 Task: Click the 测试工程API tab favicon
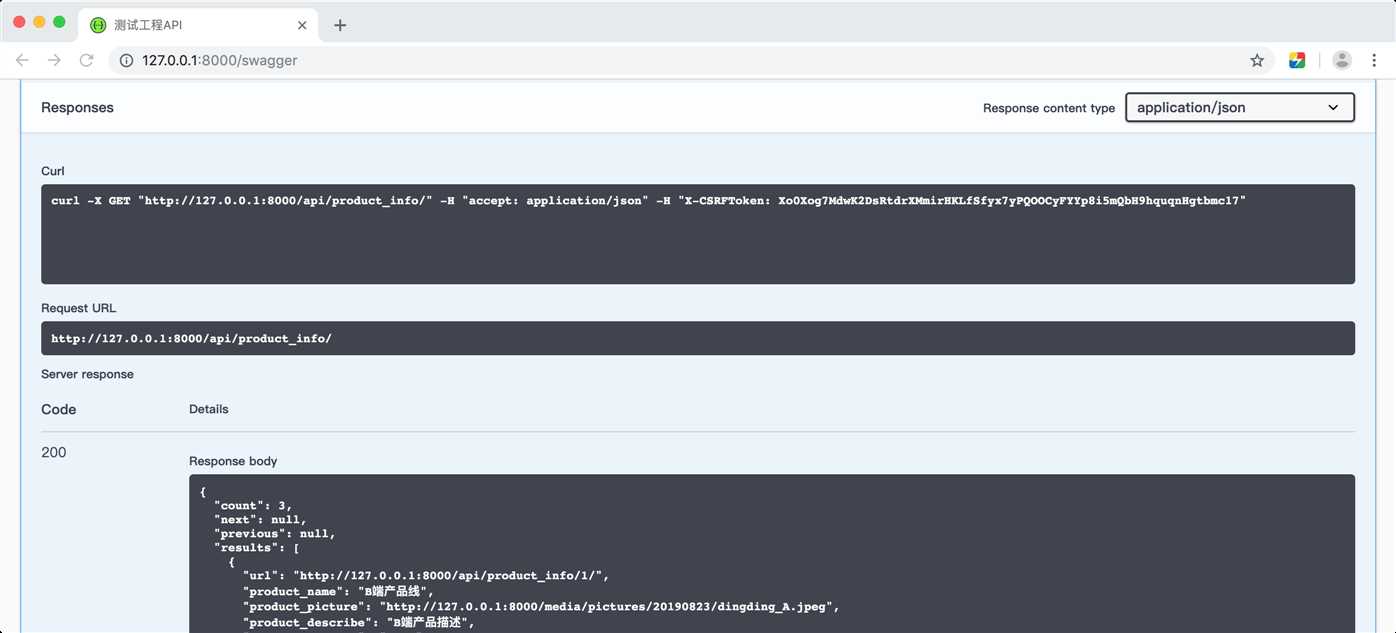pos(98,25)
